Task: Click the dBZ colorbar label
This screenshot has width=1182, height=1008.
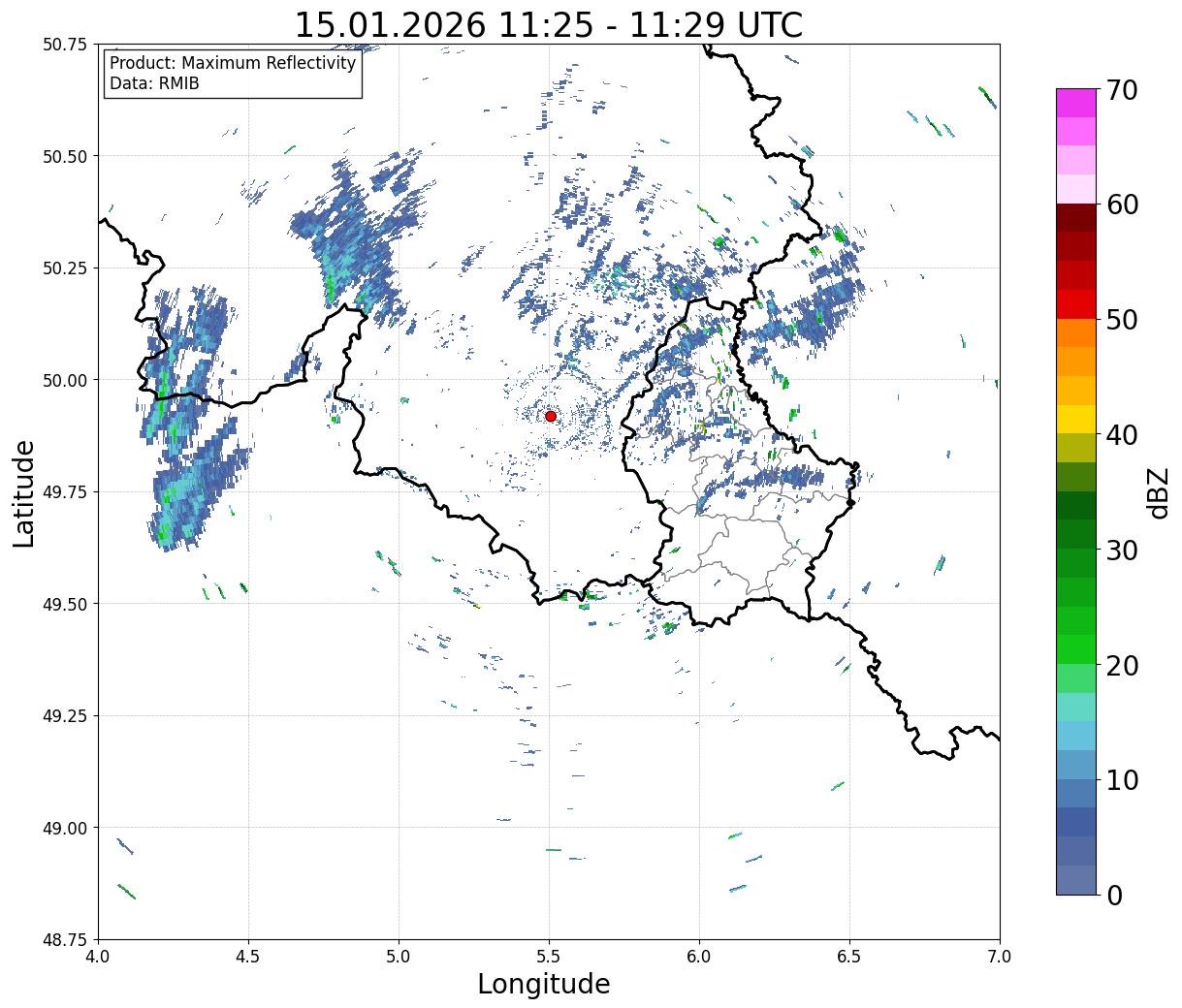Action: pos(1158,492)
